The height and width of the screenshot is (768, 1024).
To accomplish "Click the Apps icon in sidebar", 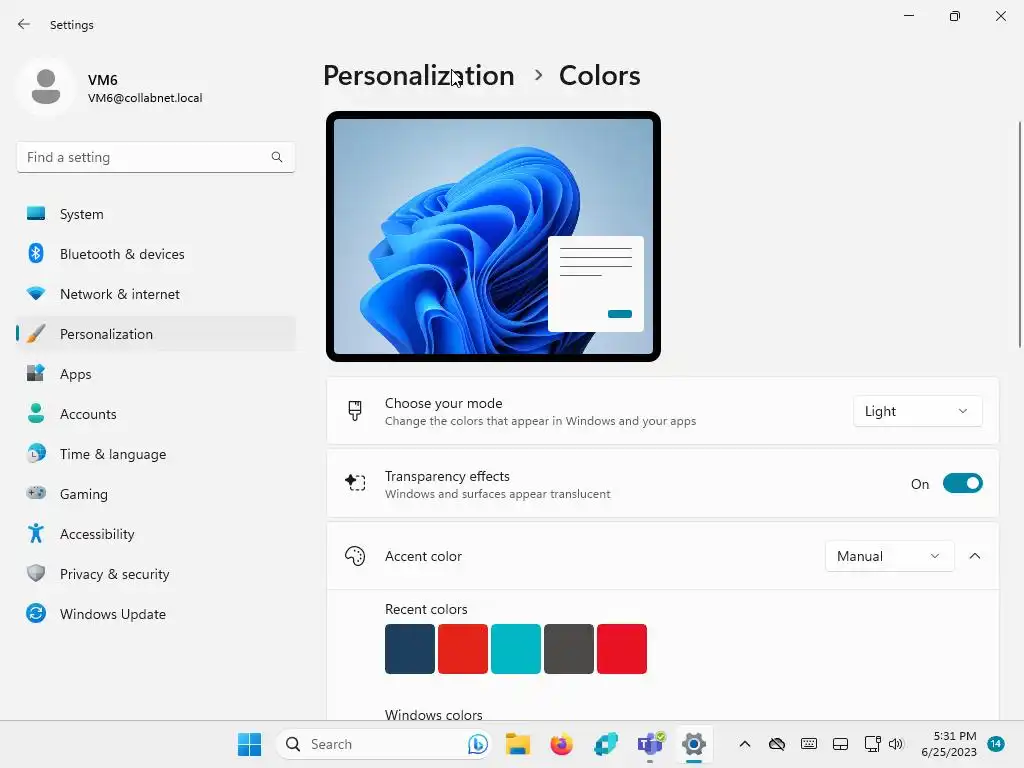I will (36, 374).
